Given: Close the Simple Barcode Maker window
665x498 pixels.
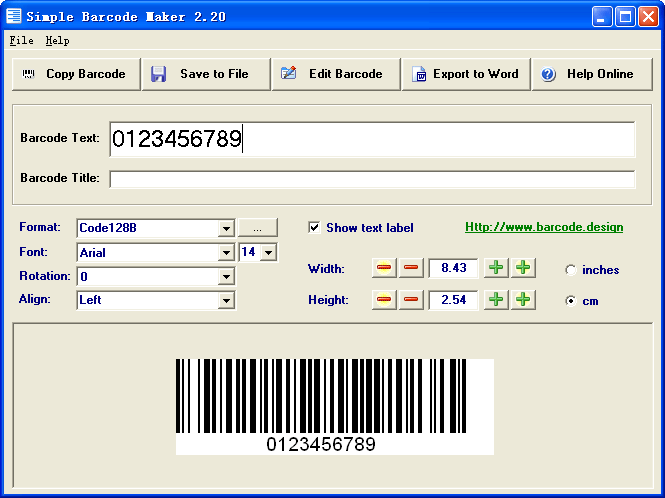Looking at the screenshot, I should [x=648, y=17].
